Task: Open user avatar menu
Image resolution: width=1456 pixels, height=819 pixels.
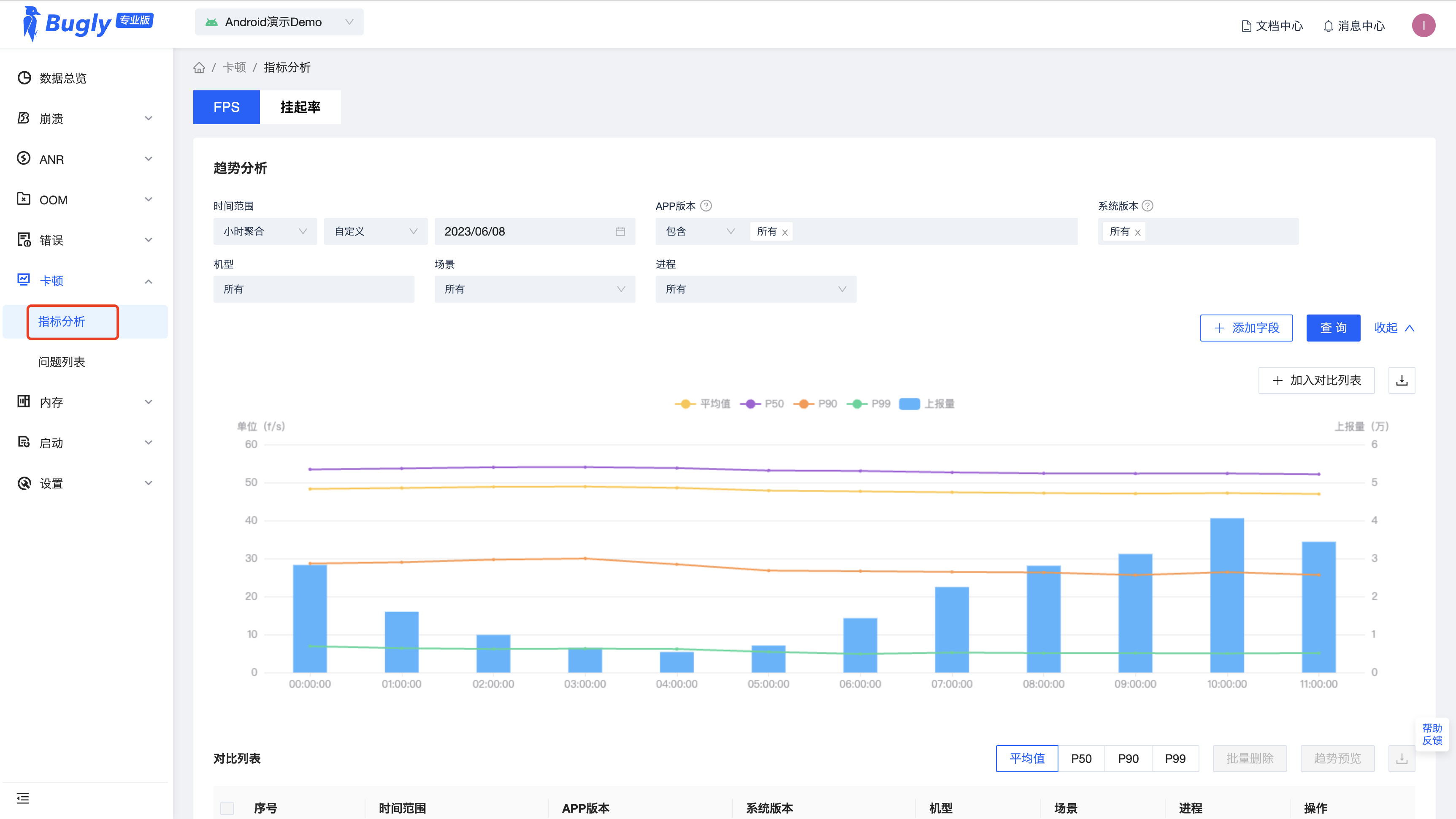Action: coord(1423,25)
